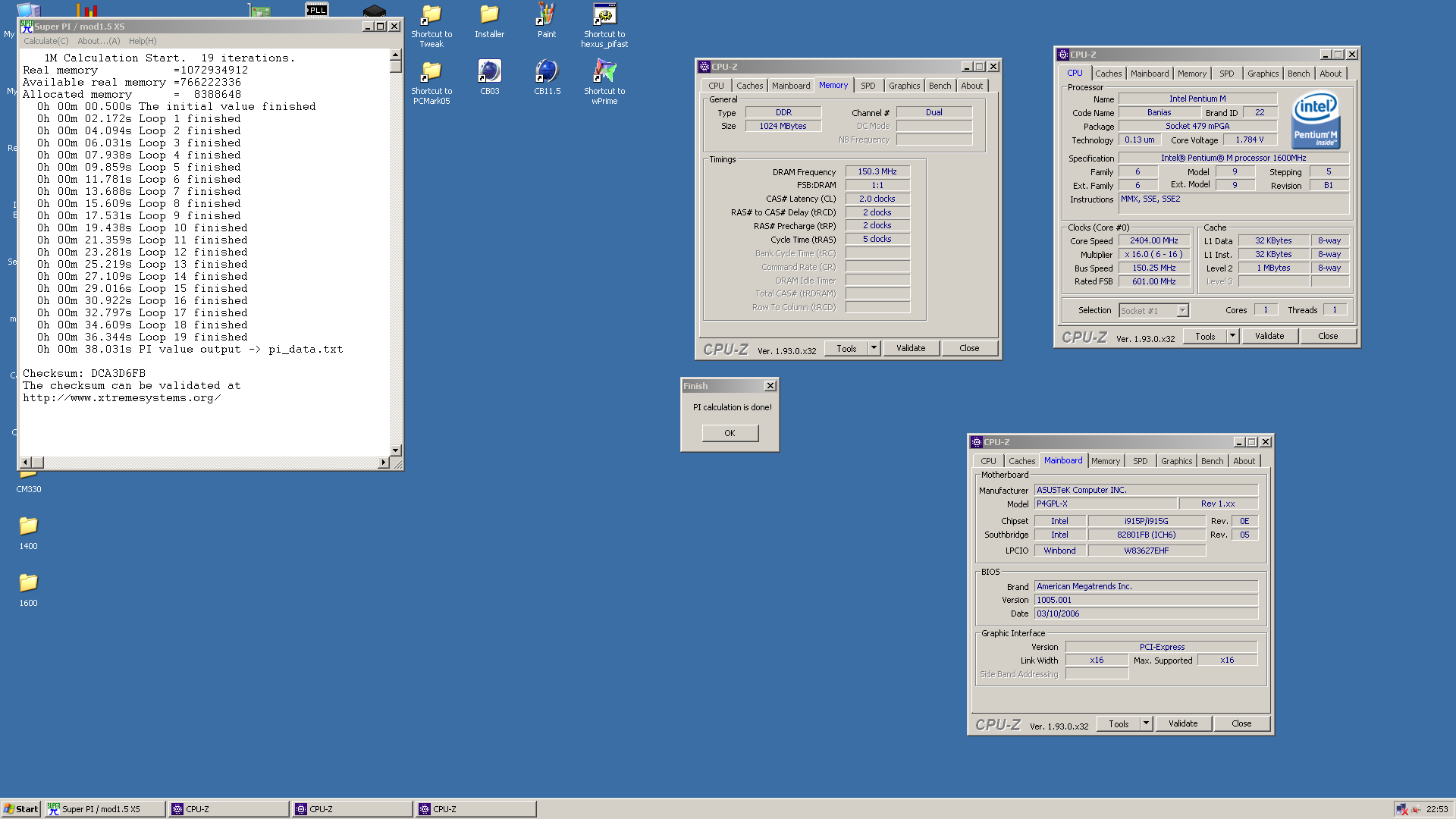Open Tools dropdown arrow in Memory CPU-Z window
Viewport: 1456px width, 819px height.
[874, 348]
